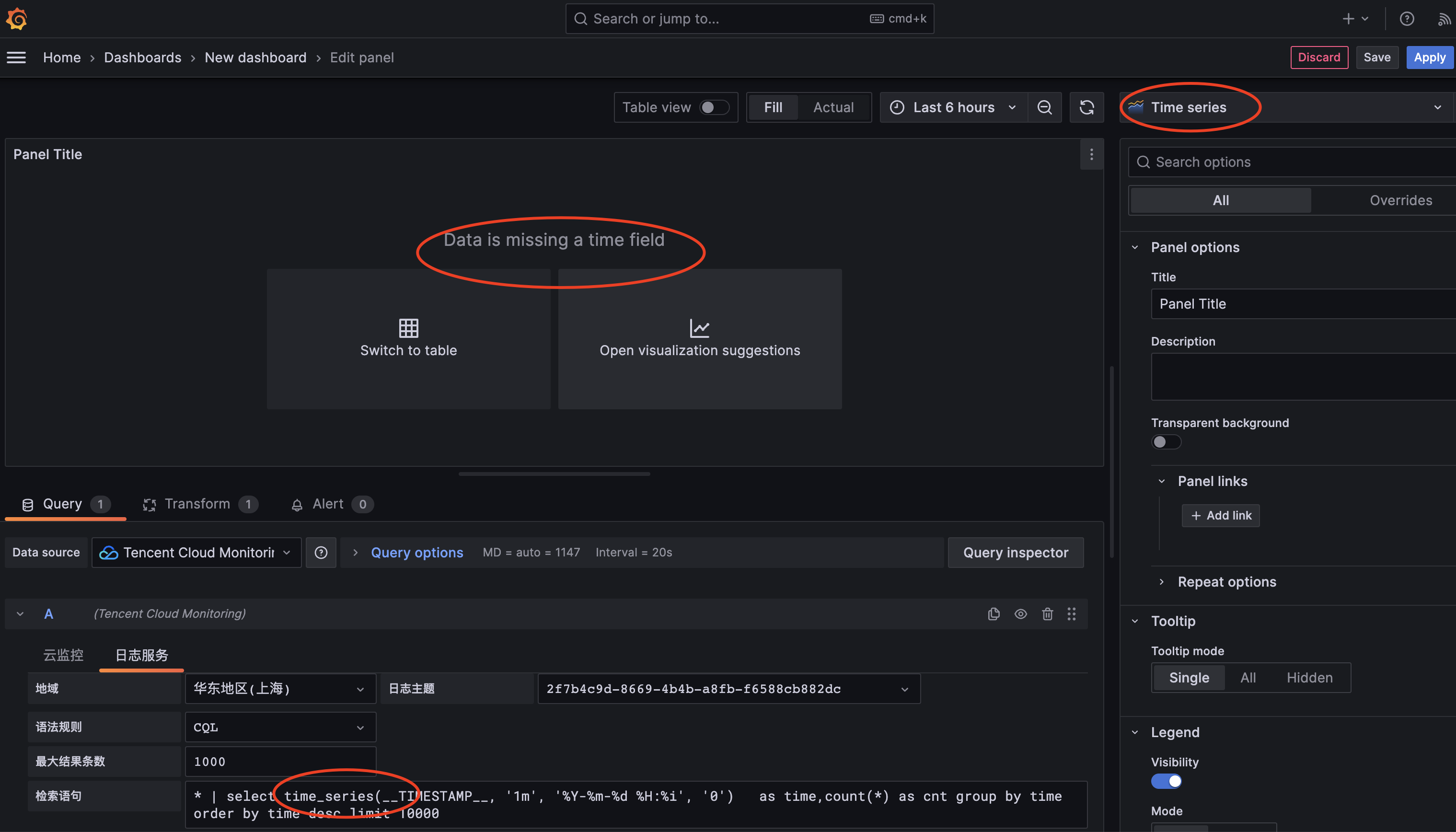Click the search magnifier in top bar
This screenshot has height=832, width=1456.
(580, 19)
